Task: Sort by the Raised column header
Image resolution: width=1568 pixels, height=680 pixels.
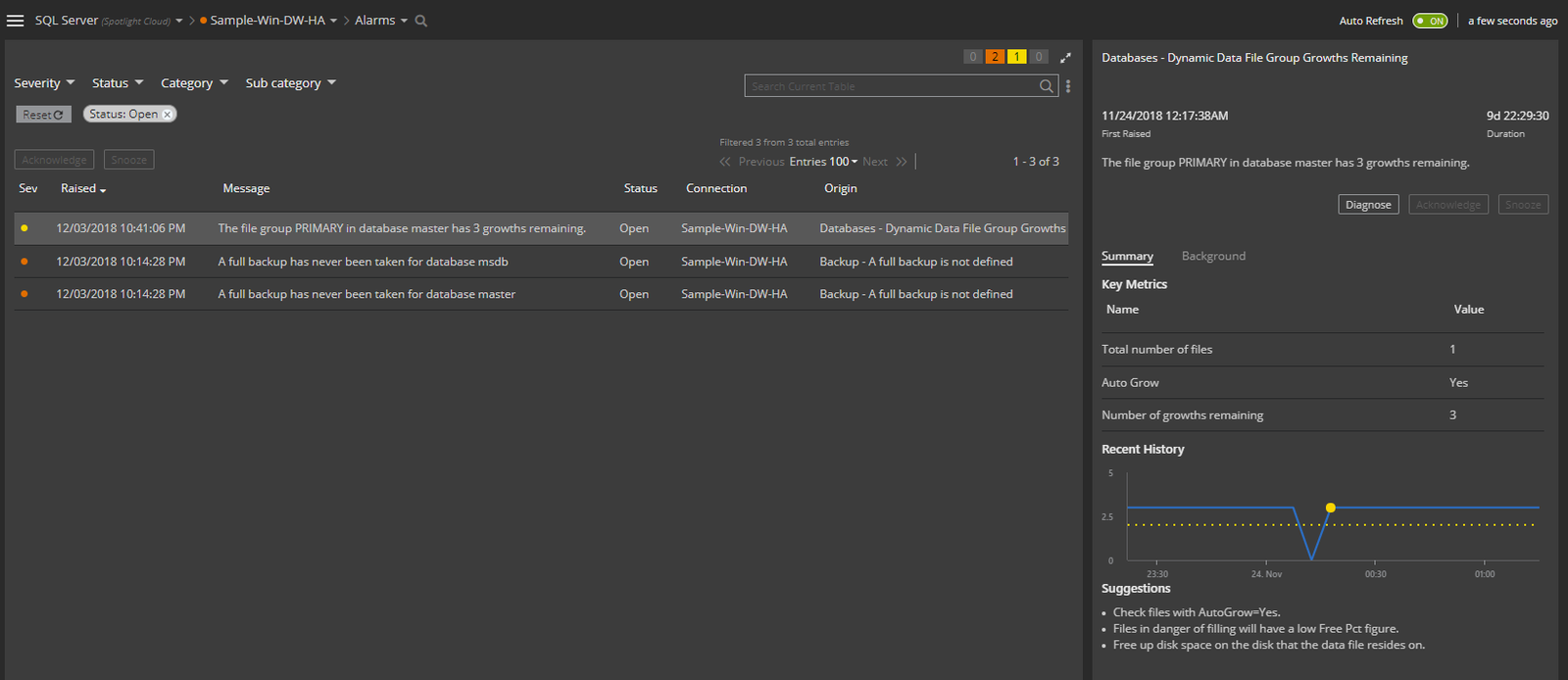Action: click(x=83, y=188)
